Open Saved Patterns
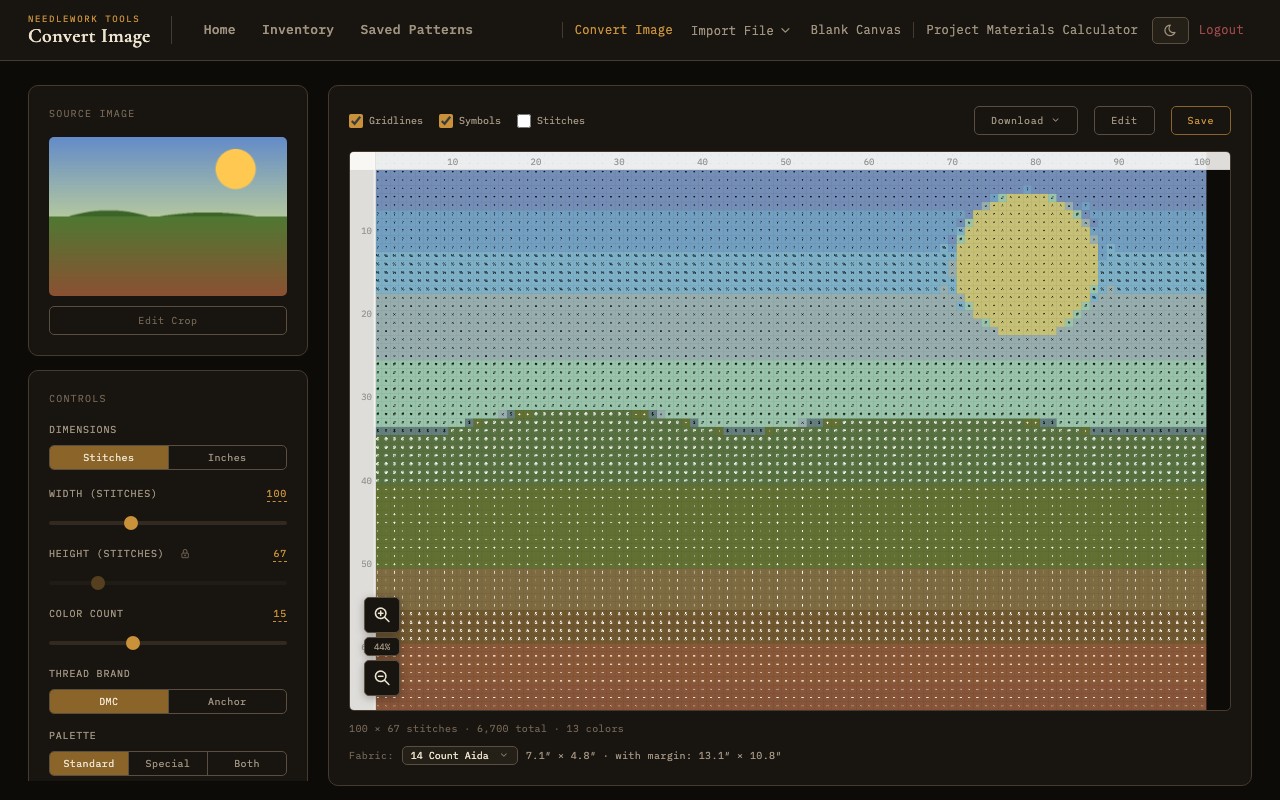This screenshot has width=1280, height=800. coord(416,30)
